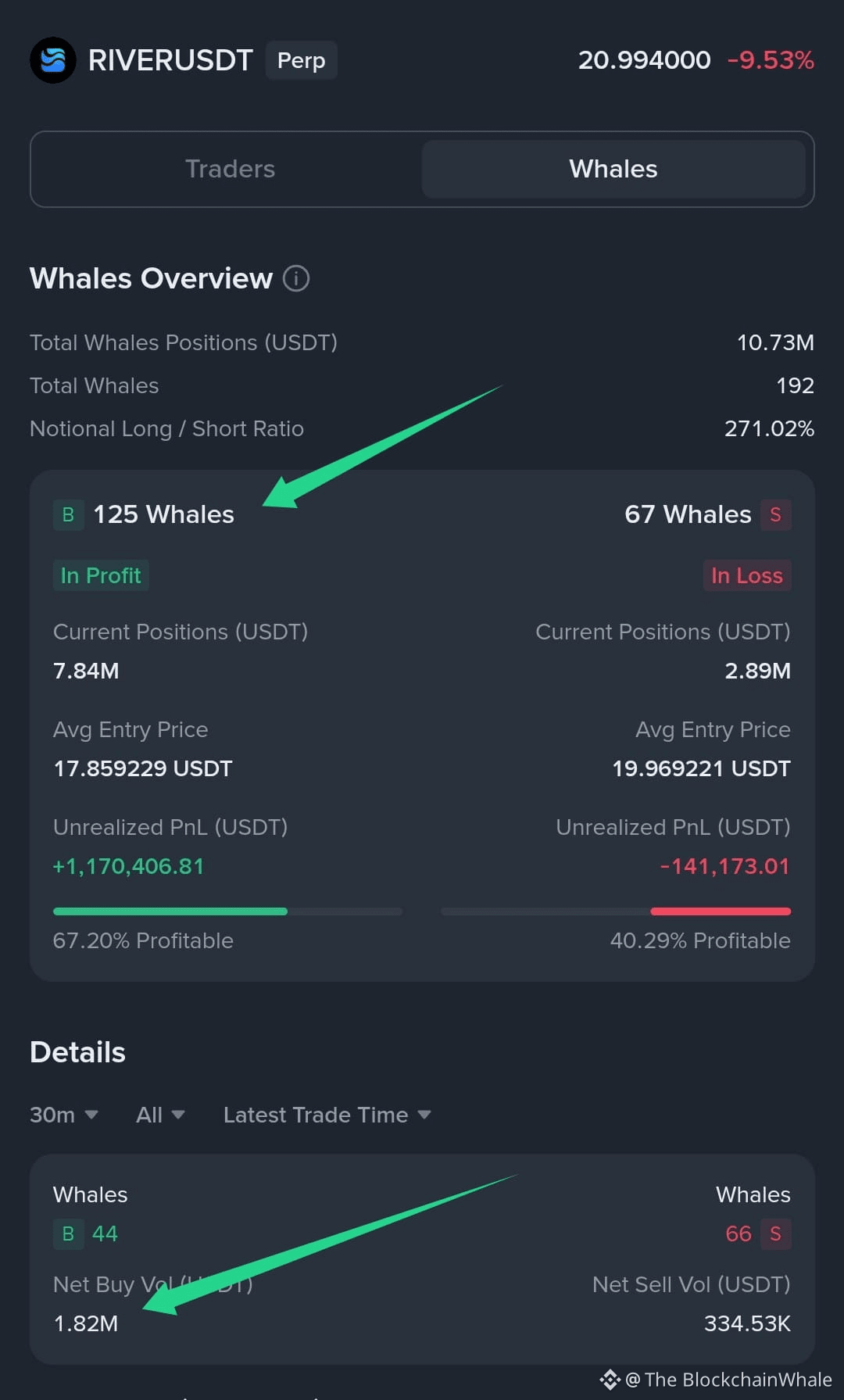Expand the 30m timeframe dropdown
Viewport: 844px width, 1400px height.
click(64, 1115)
